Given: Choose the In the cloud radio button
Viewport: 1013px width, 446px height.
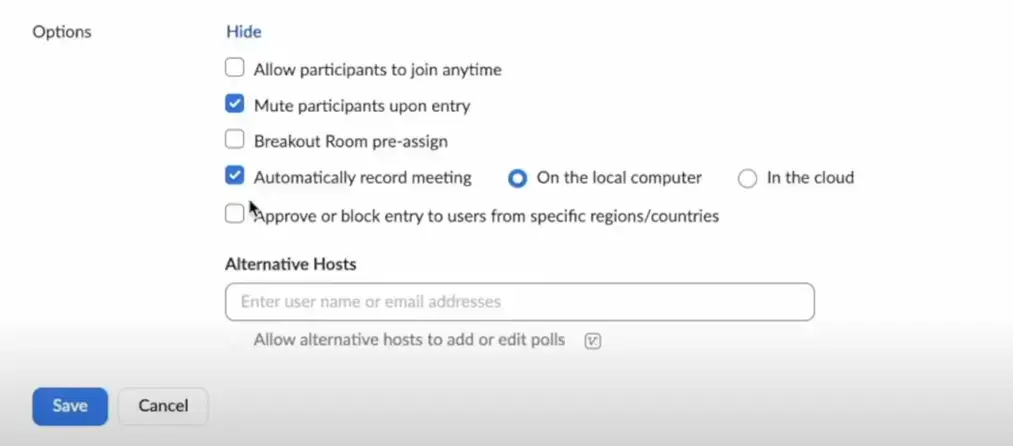Looking at the screenshot, I should [747, 178].
